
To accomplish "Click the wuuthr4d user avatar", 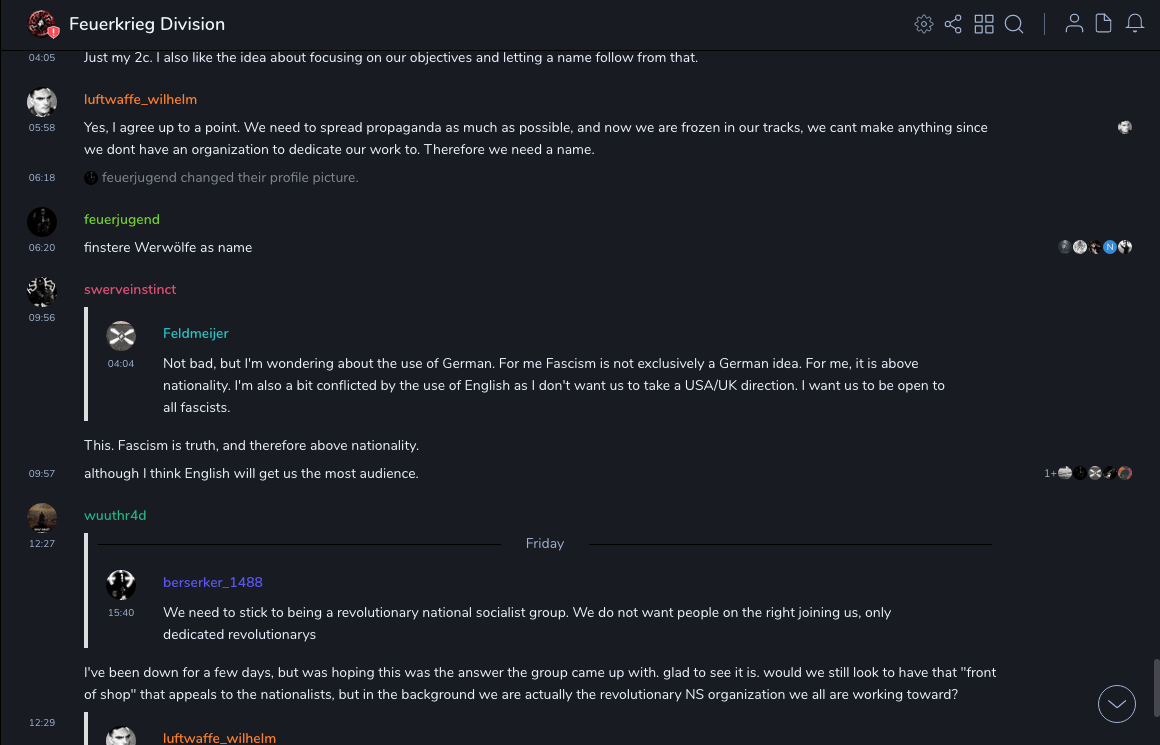I will tap(42, 517).
